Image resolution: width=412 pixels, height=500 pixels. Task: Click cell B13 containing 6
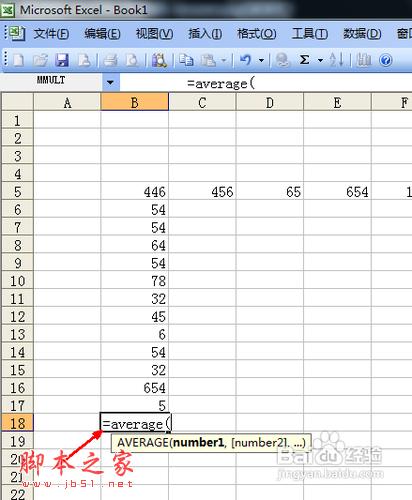coord(135,334)
